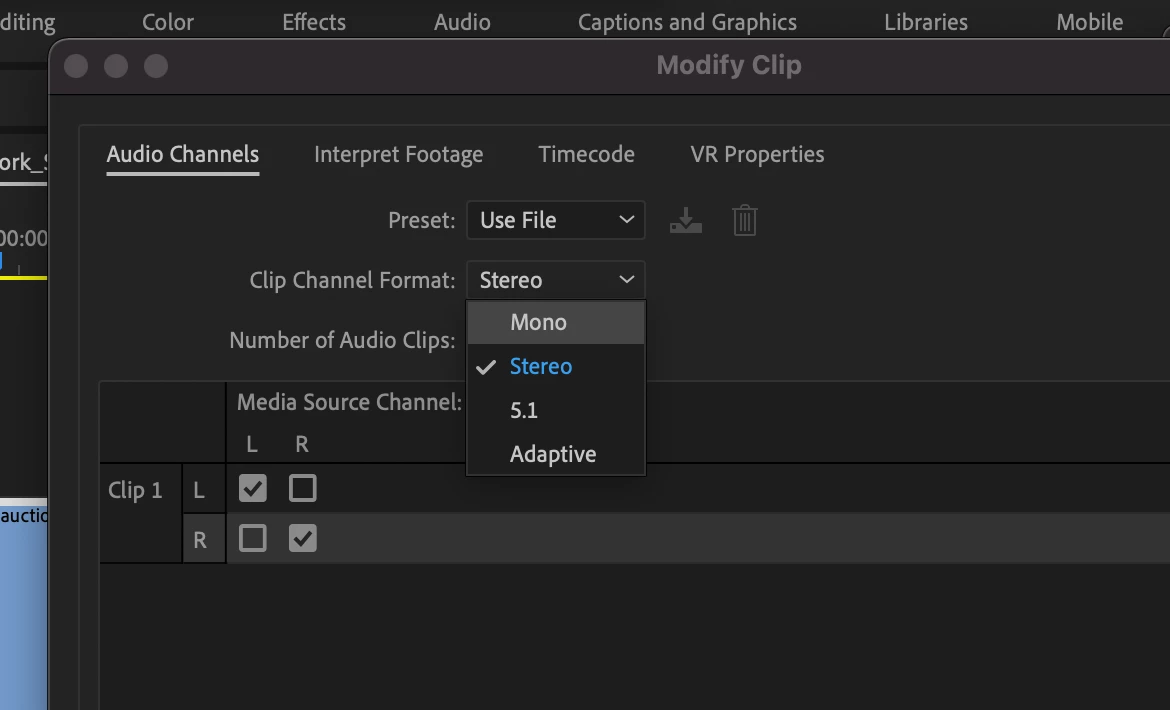Screen dimensions: 1170x710
Task: Open the Preset dropdown showing Use File
Action: 556,220
